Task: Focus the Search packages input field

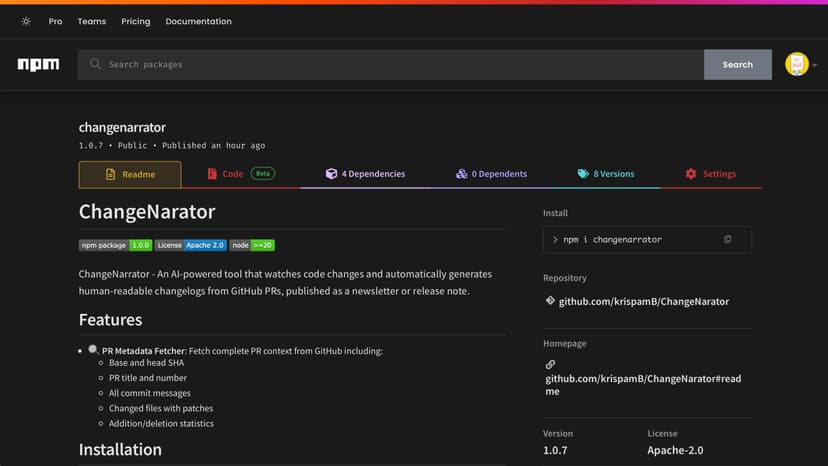Action: click(391, 64)
